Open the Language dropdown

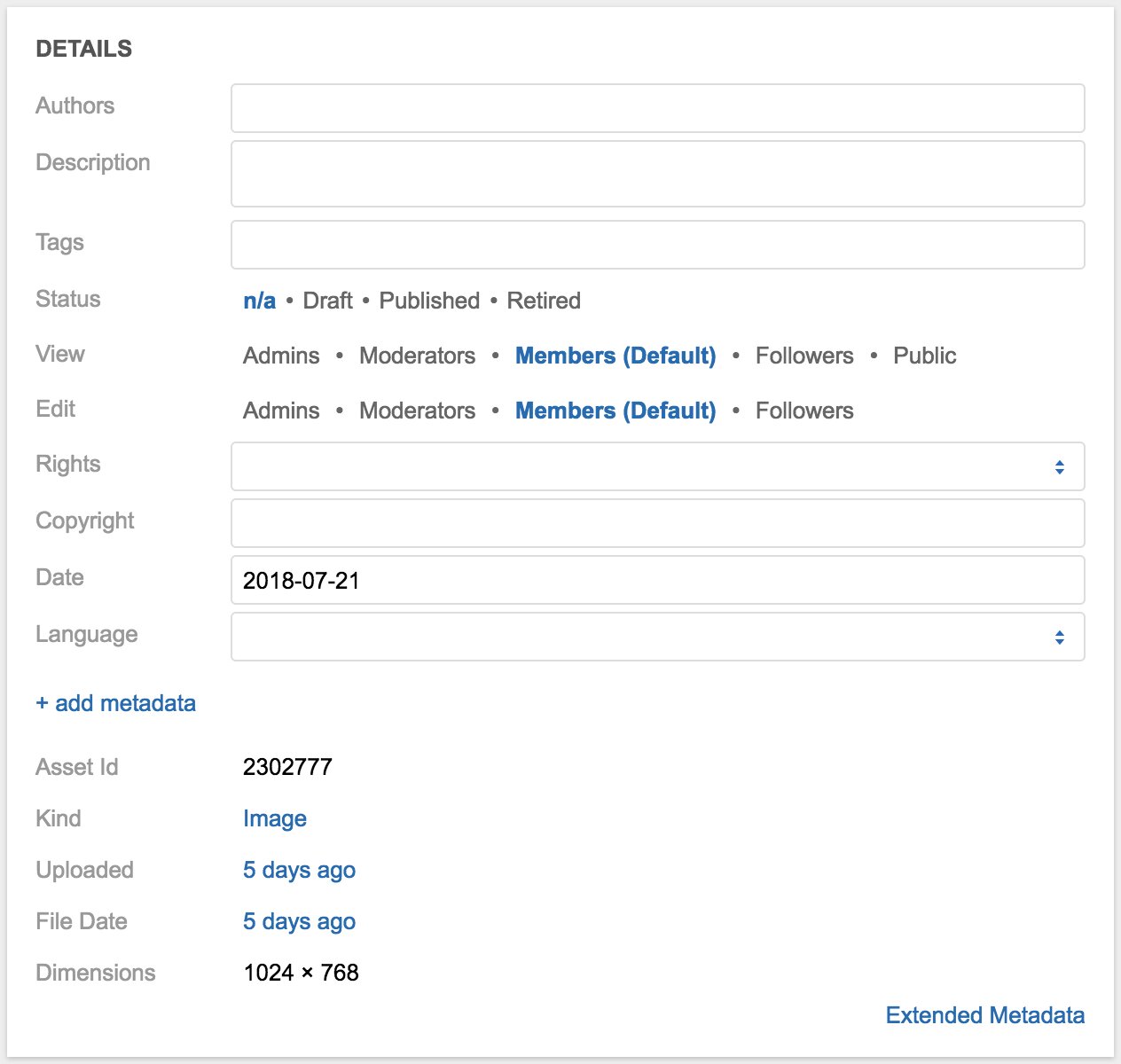tap(657, 637)
